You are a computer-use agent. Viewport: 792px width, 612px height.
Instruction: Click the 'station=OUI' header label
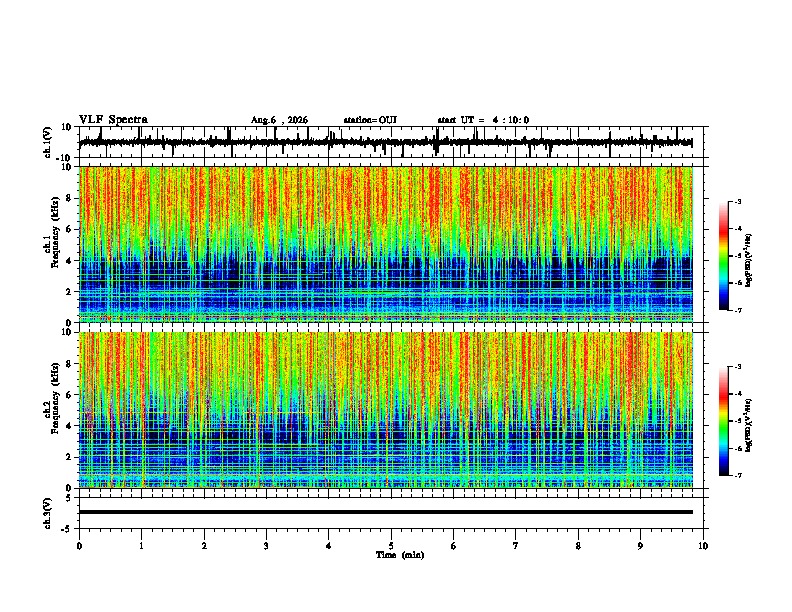click(370, 120)
